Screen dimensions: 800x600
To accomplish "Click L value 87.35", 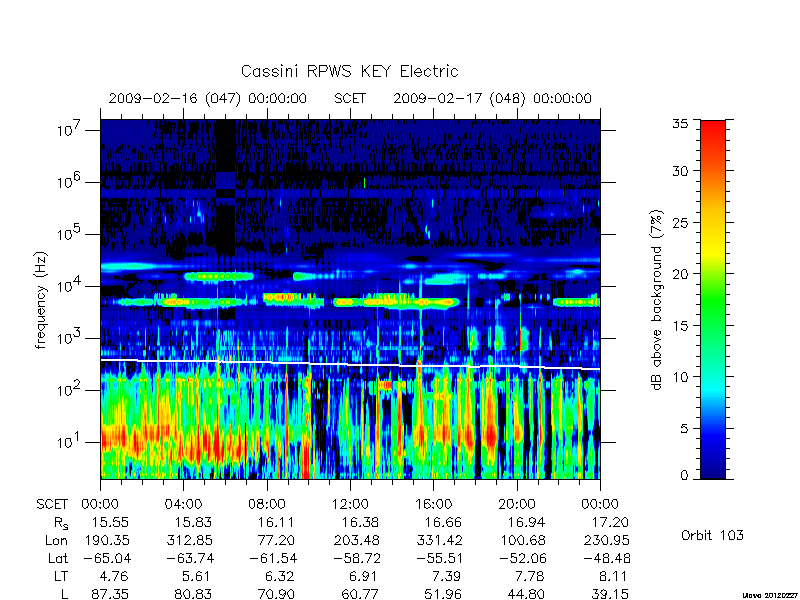I will 110,594.
